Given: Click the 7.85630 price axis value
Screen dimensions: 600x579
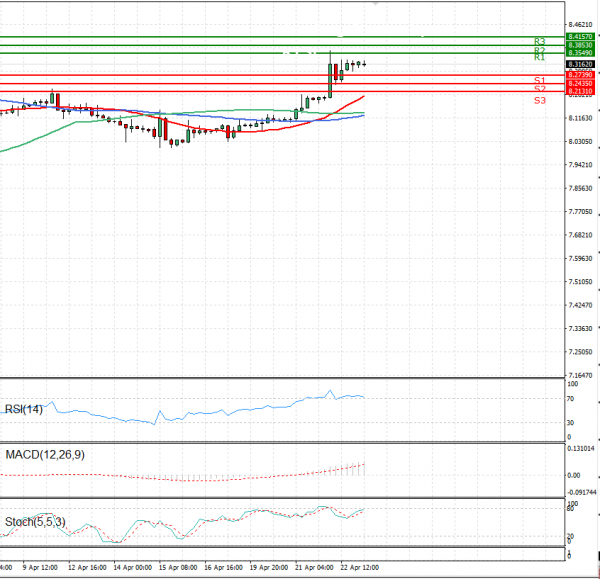Looking at the screenshot, I should click(580, 188).
